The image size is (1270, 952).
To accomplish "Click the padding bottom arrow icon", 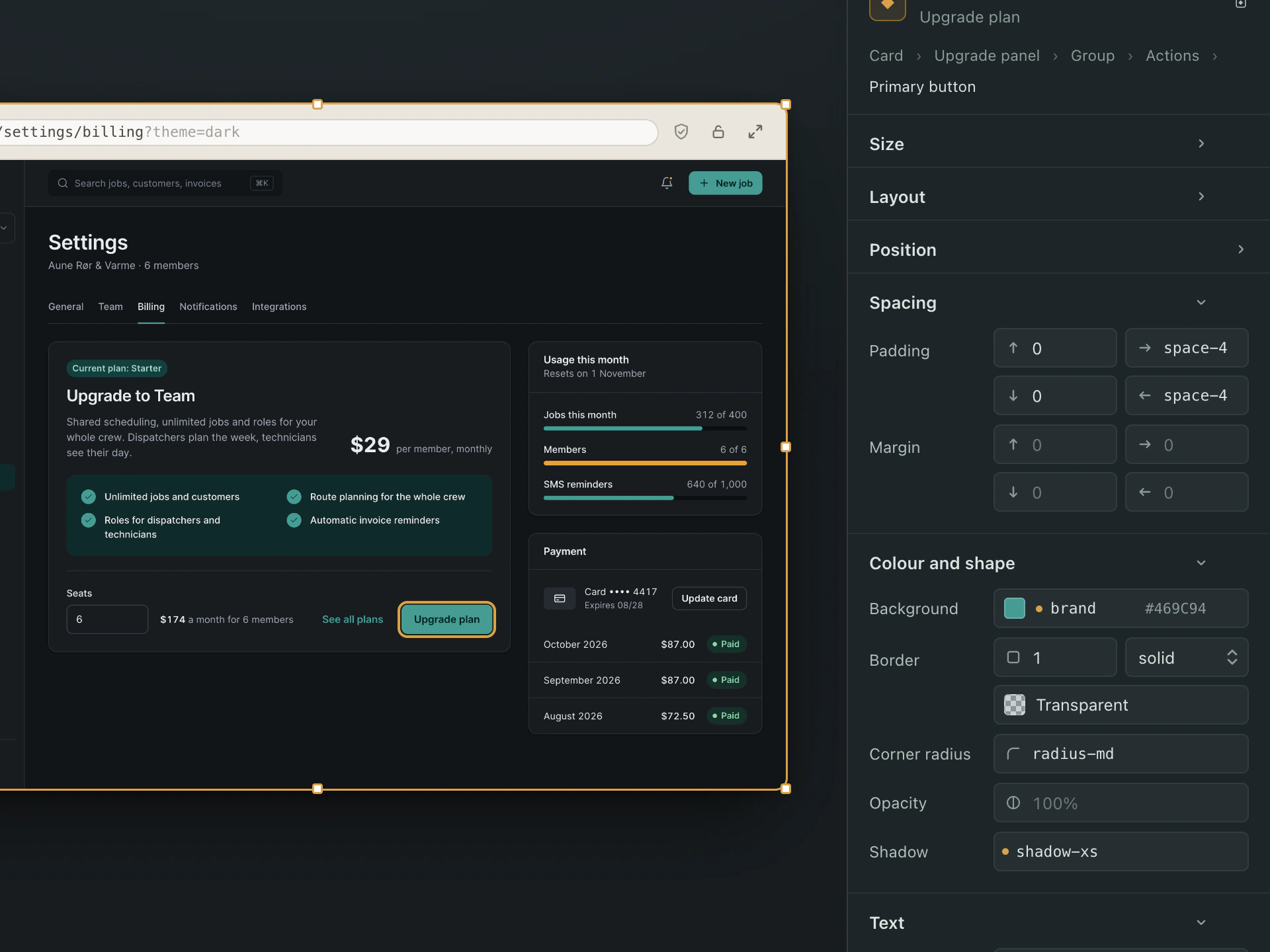I will point(1013,395).
